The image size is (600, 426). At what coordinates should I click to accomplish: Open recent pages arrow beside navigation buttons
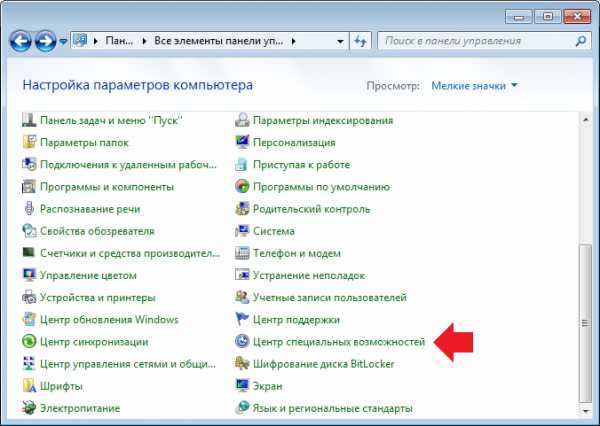(63, 41)
